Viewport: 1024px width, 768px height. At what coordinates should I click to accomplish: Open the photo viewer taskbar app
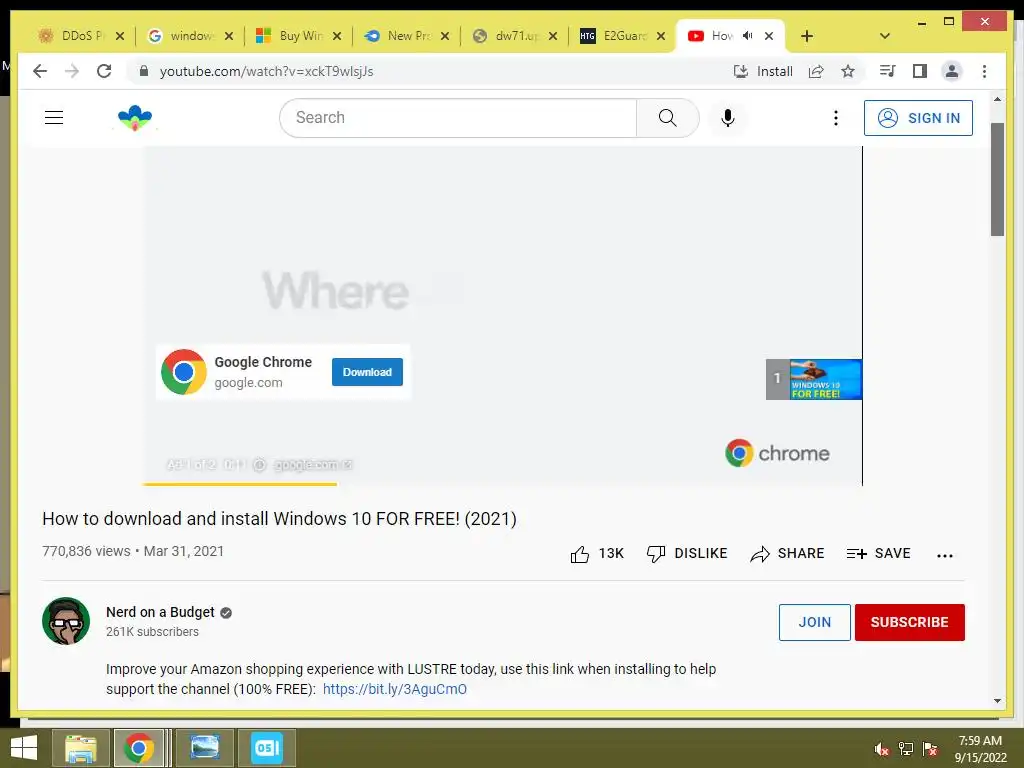pyautogui.click(x=204, y=748)
